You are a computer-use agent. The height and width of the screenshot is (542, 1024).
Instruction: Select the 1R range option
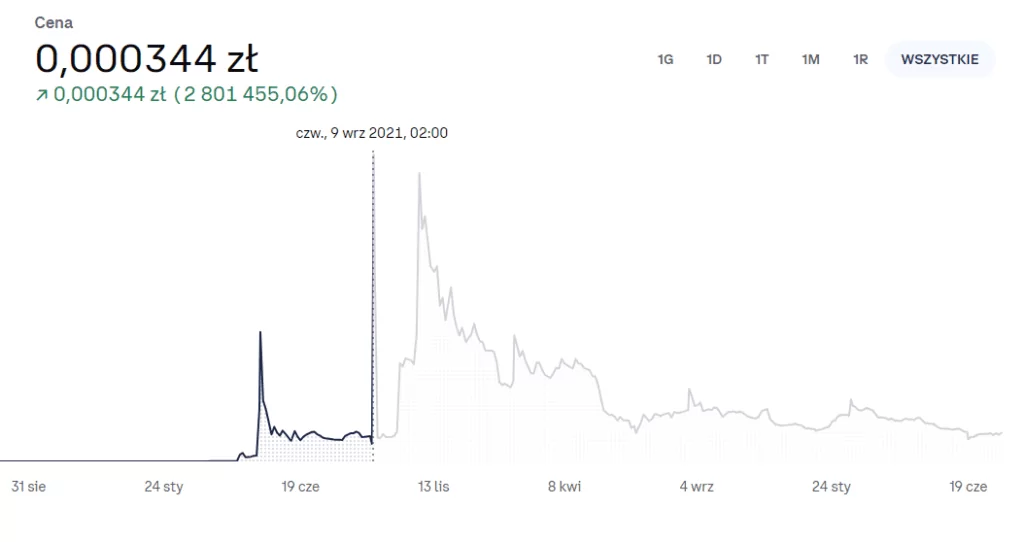tap(860, 59)
